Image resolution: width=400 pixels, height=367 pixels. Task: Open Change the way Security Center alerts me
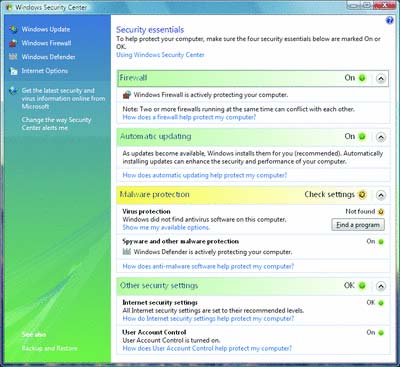pyautogui.click(x=56, y=124)
